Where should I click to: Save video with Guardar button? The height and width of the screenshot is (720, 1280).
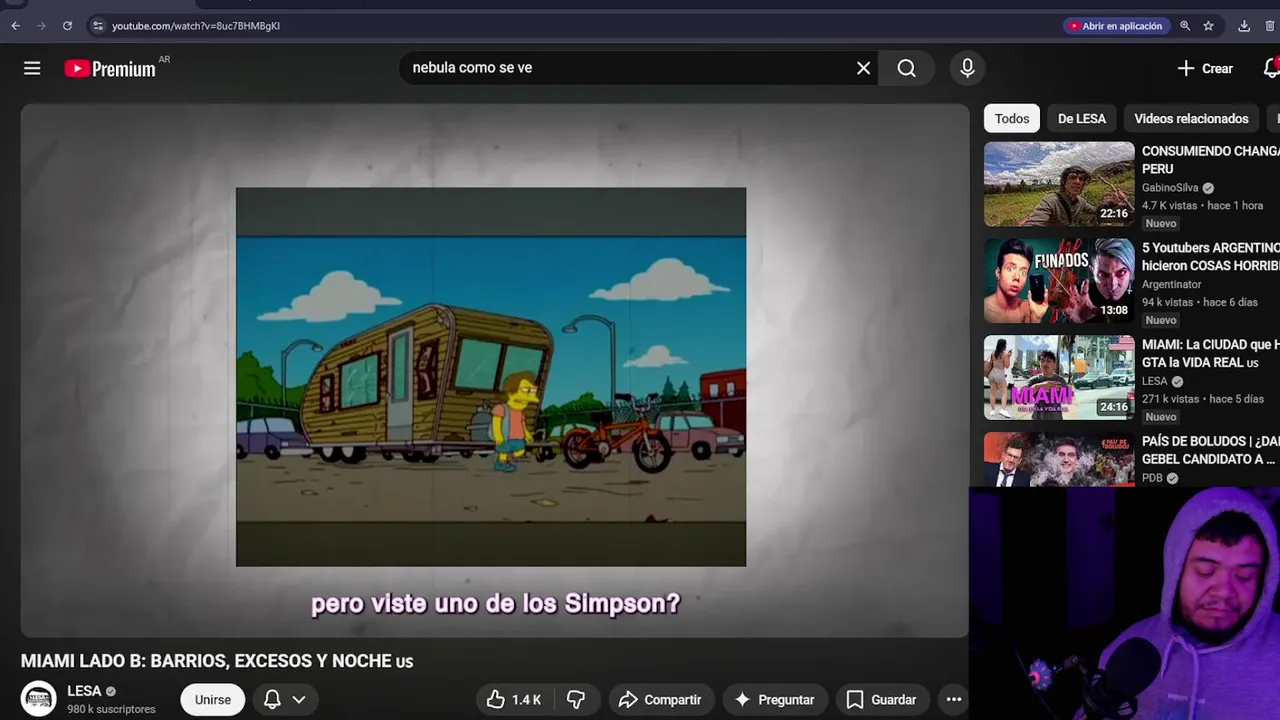[x=881, y=699]
